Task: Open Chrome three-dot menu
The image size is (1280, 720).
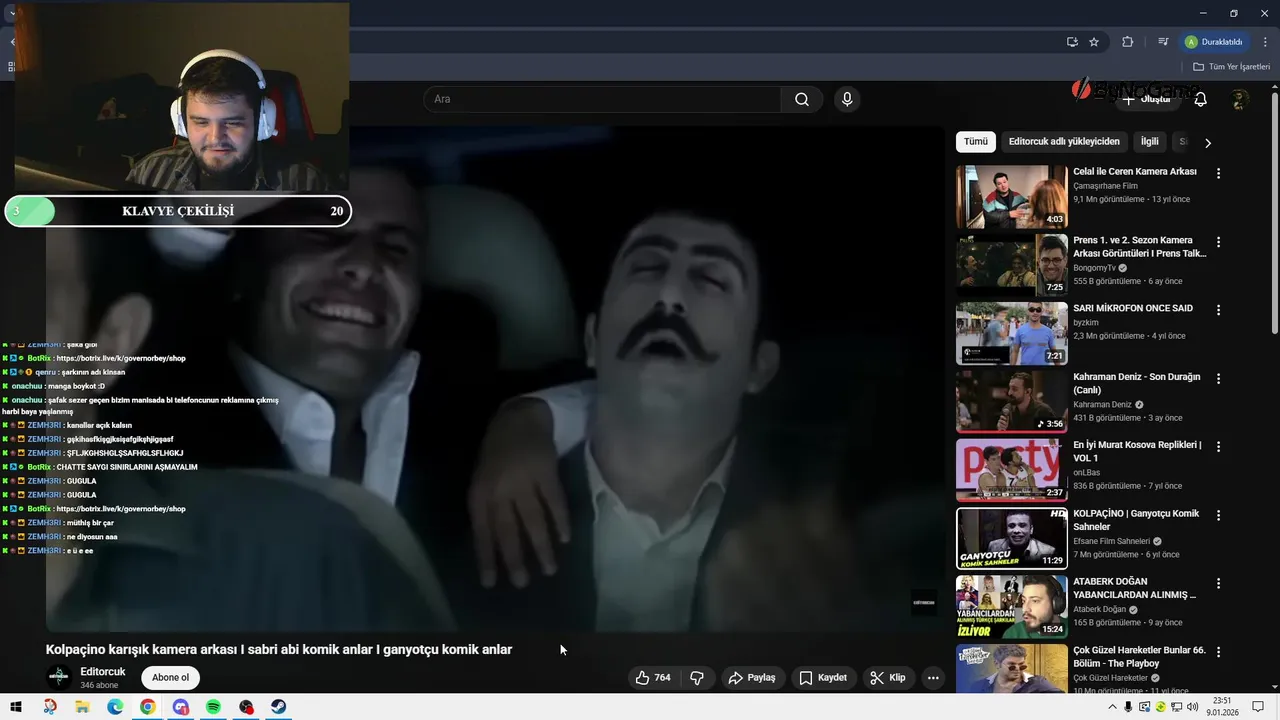Action: [x=1265, y=42]
